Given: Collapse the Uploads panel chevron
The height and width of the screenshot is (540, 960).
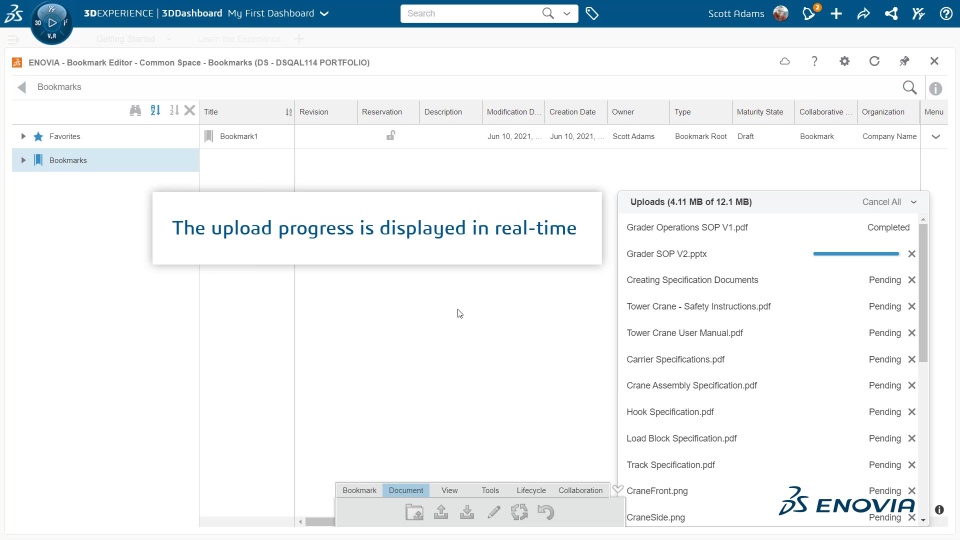Looking at the screenshot, I should point(913,202).
